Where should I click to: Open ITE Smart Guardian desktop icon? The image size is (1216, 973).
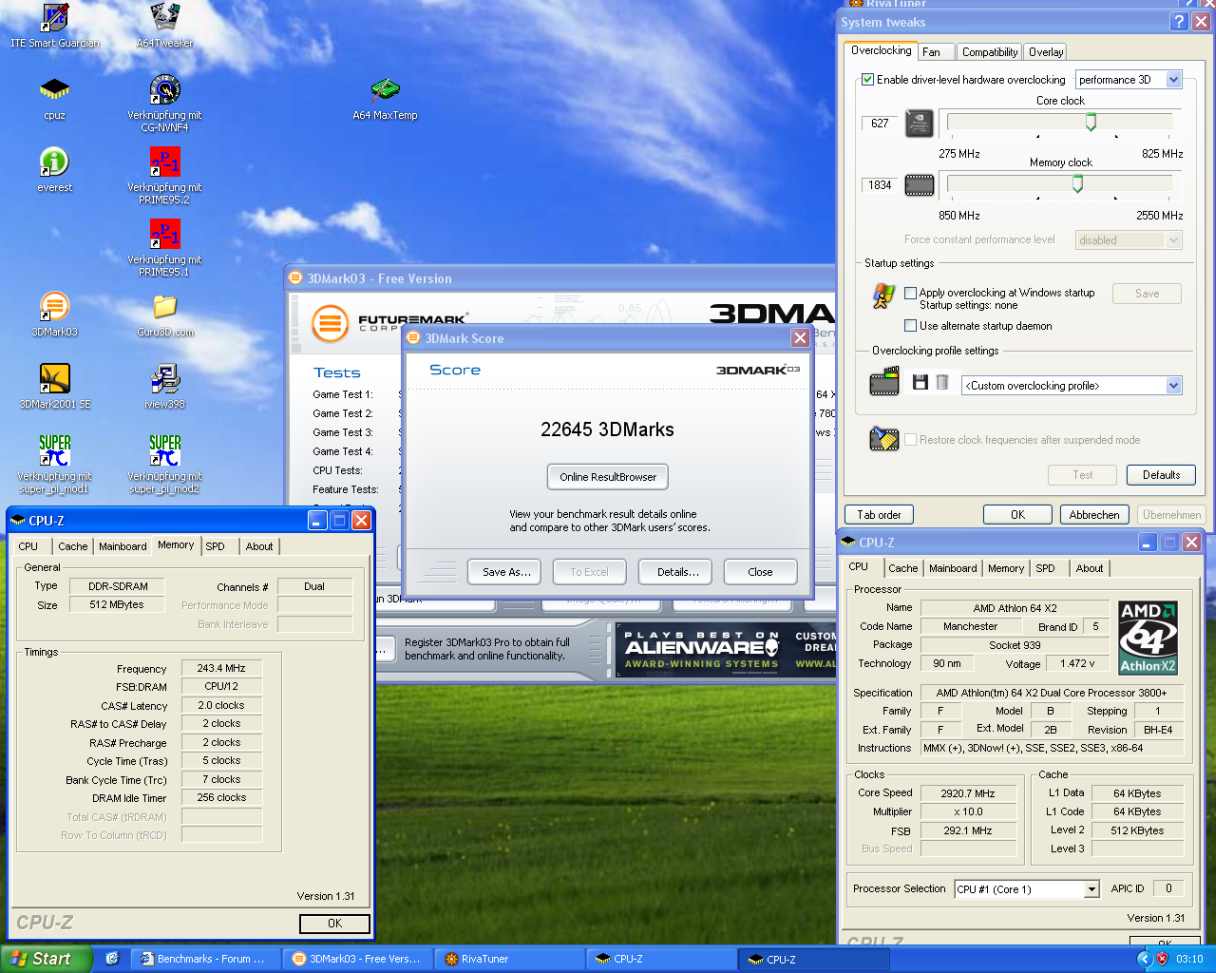pos(54,18)
